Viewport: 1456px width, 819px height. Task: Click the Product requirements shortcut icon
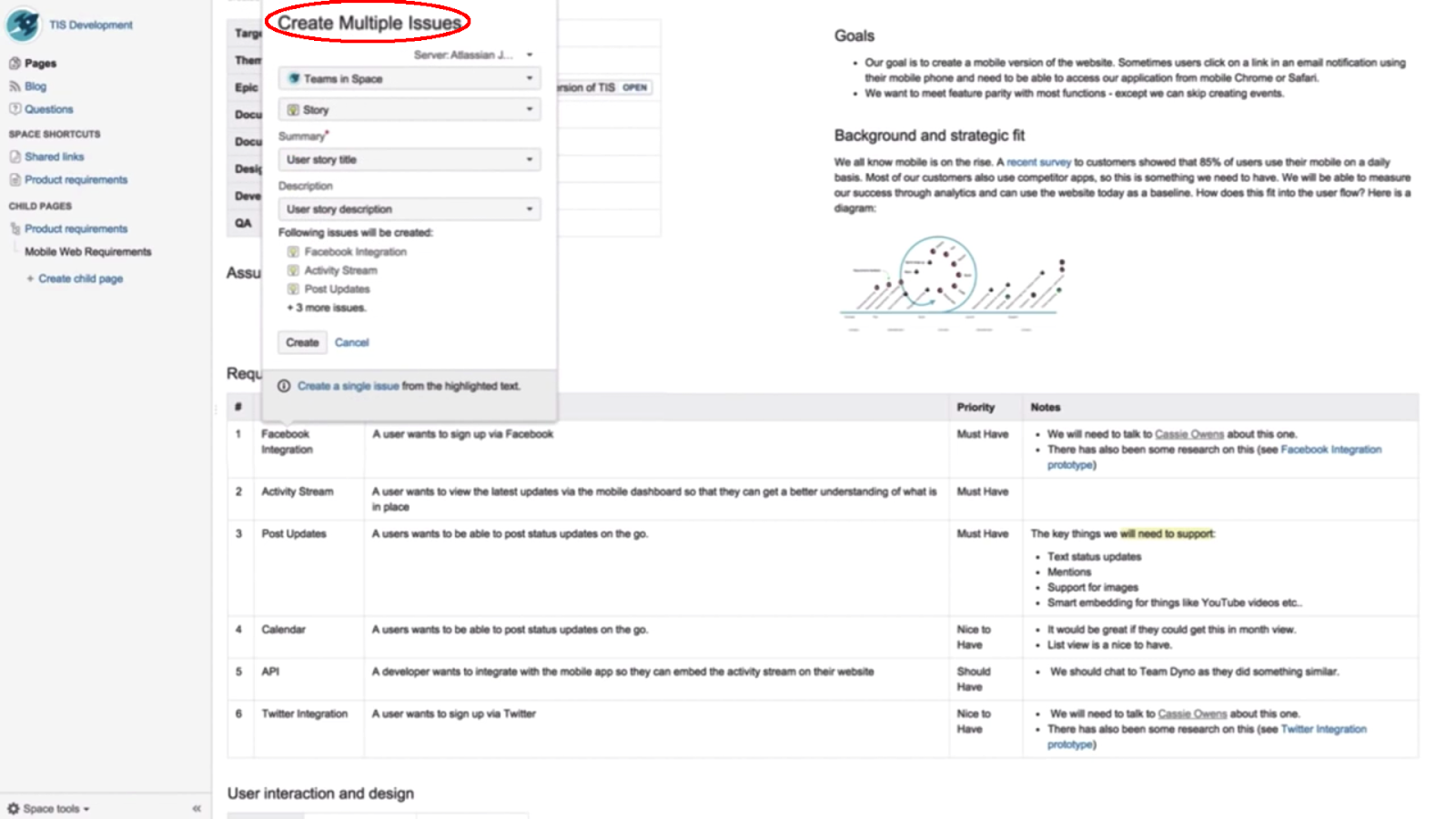(15, 179)
